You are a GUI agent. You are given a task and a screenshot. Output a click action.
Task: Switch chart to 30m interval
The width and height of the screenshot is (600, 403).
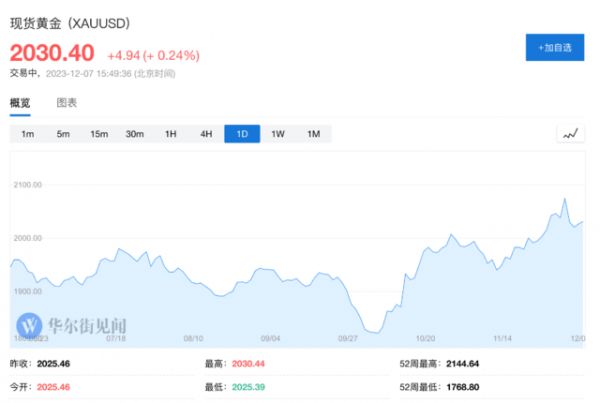point(134,134)
